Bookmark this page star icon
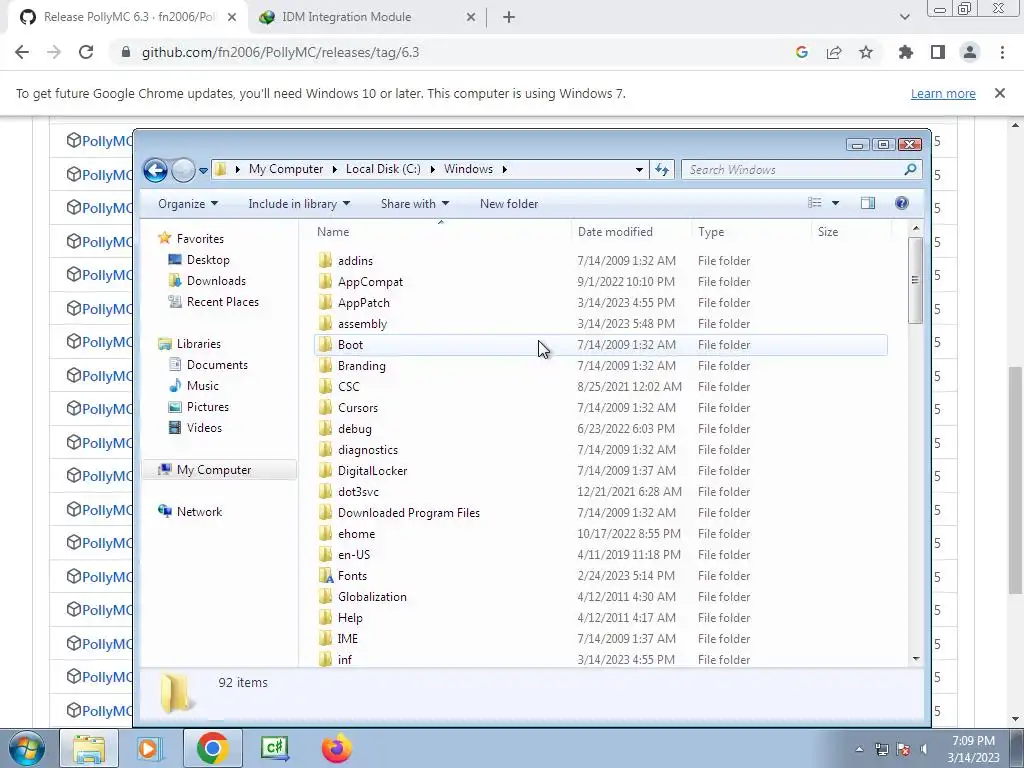This screenshot has height=768, width=1024. (x=866, y=52)
